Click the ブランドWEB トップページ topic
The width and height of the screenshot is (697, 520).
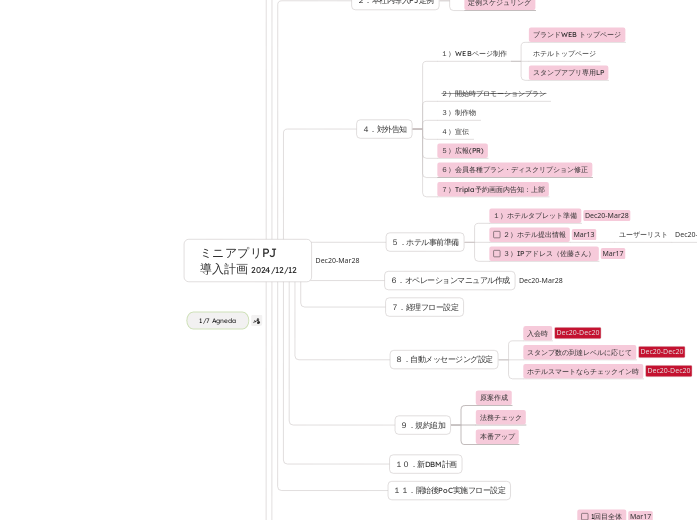pyautogui.click(x=577, y=35)
